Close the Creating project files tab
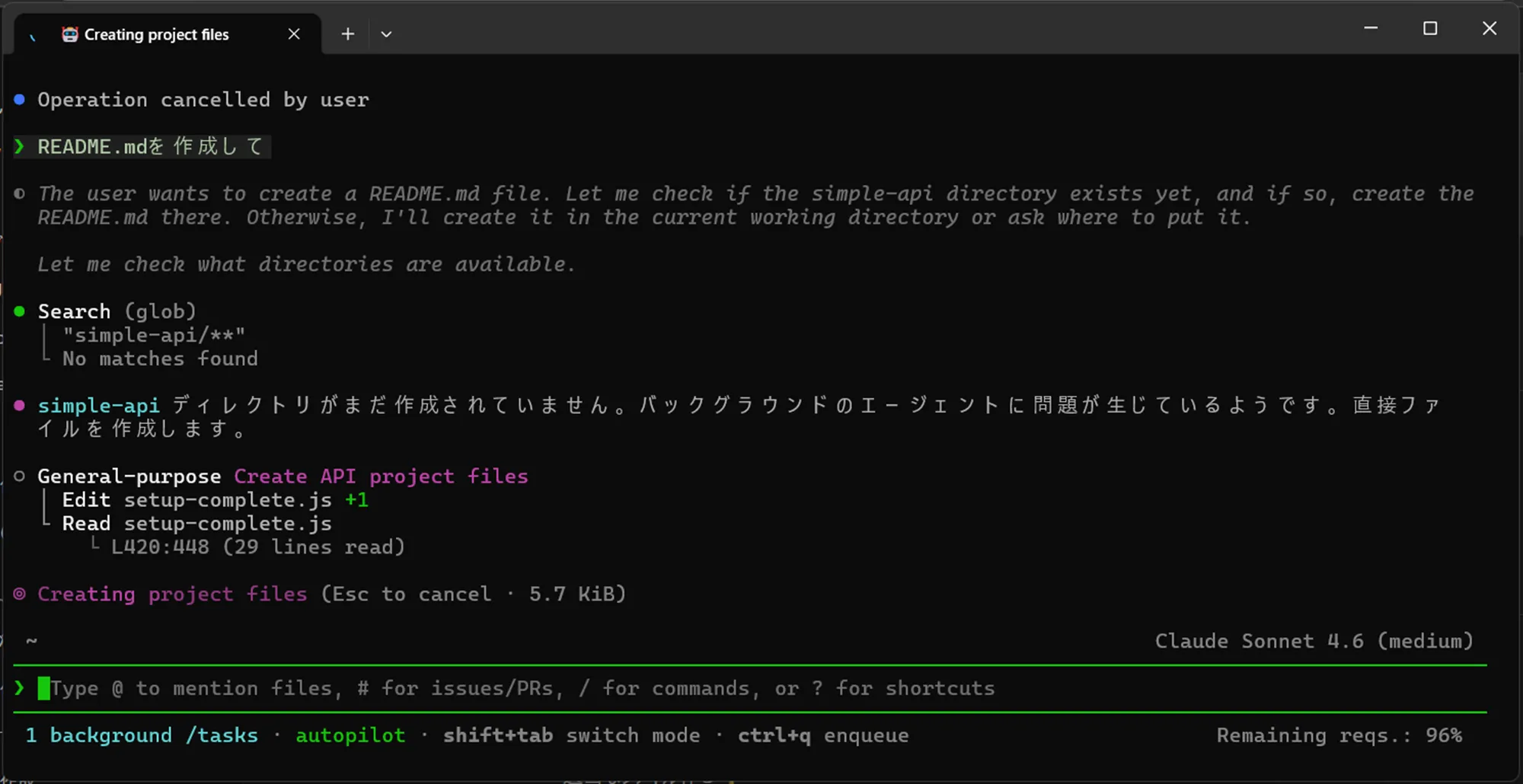 [x=294, y=34]
